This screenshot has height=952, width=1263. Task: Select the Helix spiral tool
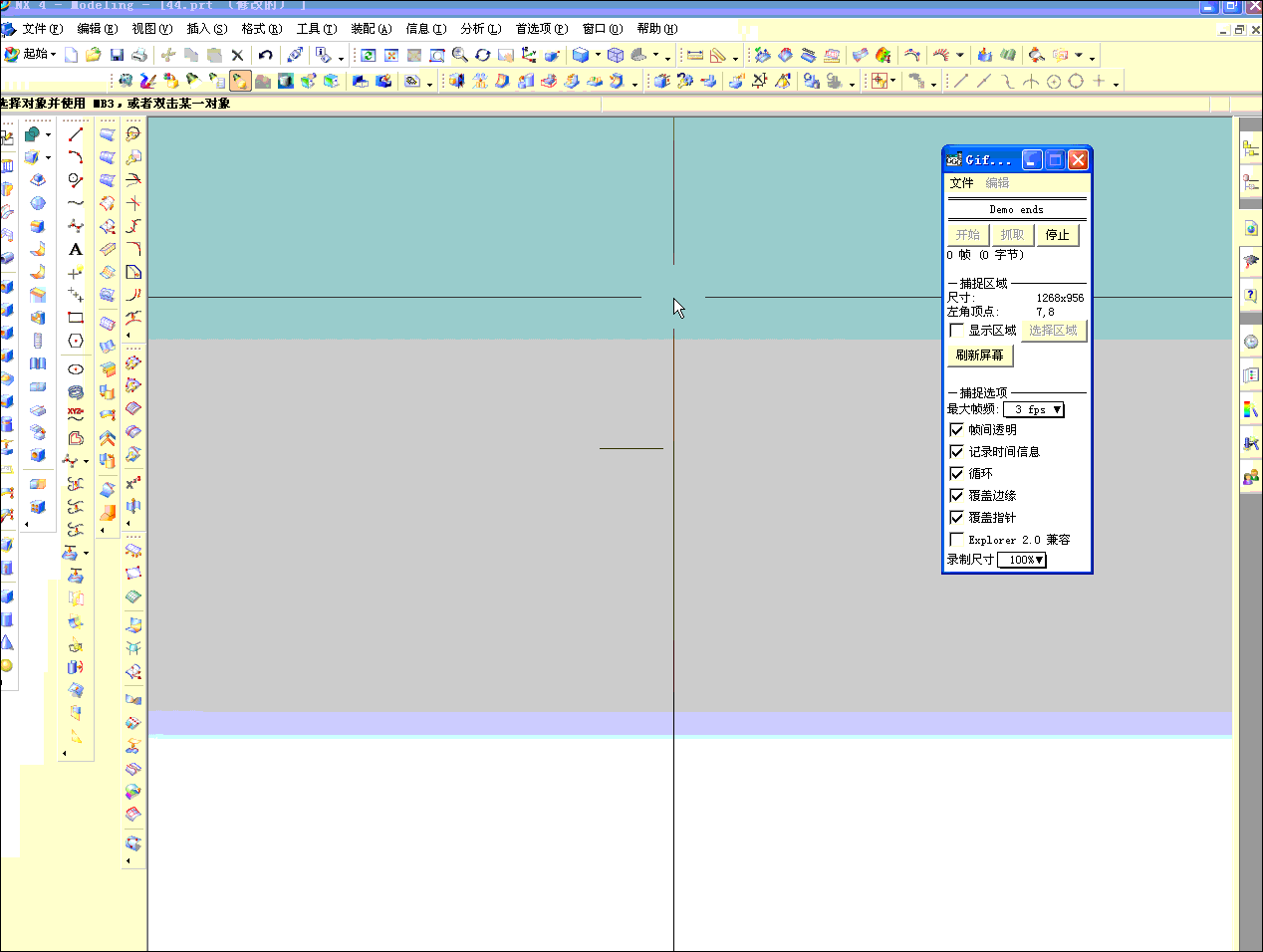76,392
